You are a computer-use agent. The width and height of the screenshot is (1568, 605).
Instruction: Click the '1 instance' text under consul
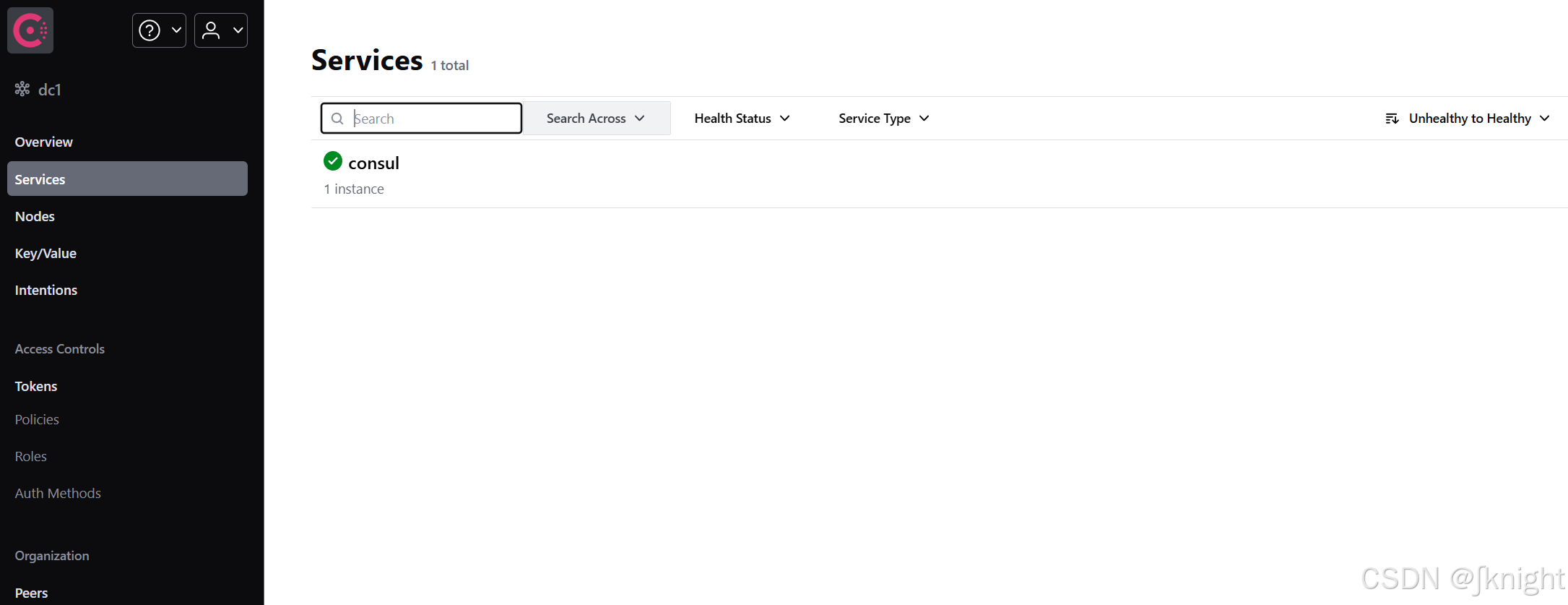[354, 189]
